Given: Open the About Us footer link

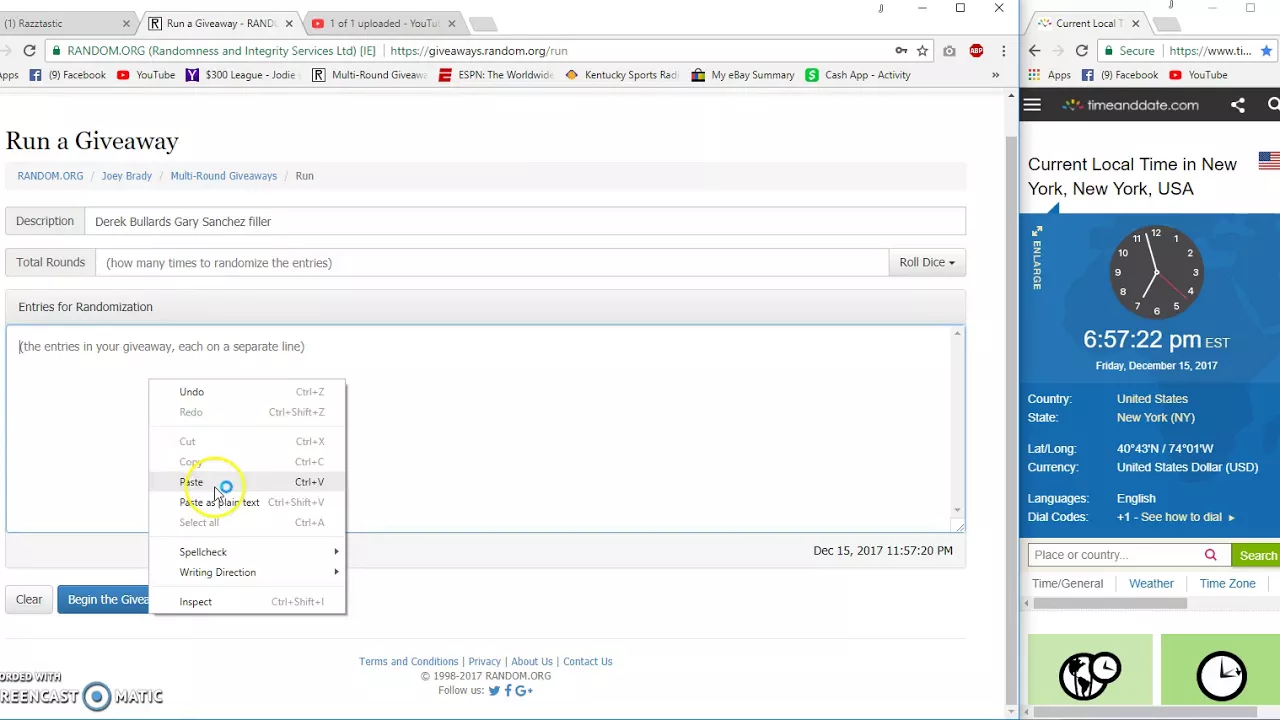Looking at the screenshot, I should point(531,662).
